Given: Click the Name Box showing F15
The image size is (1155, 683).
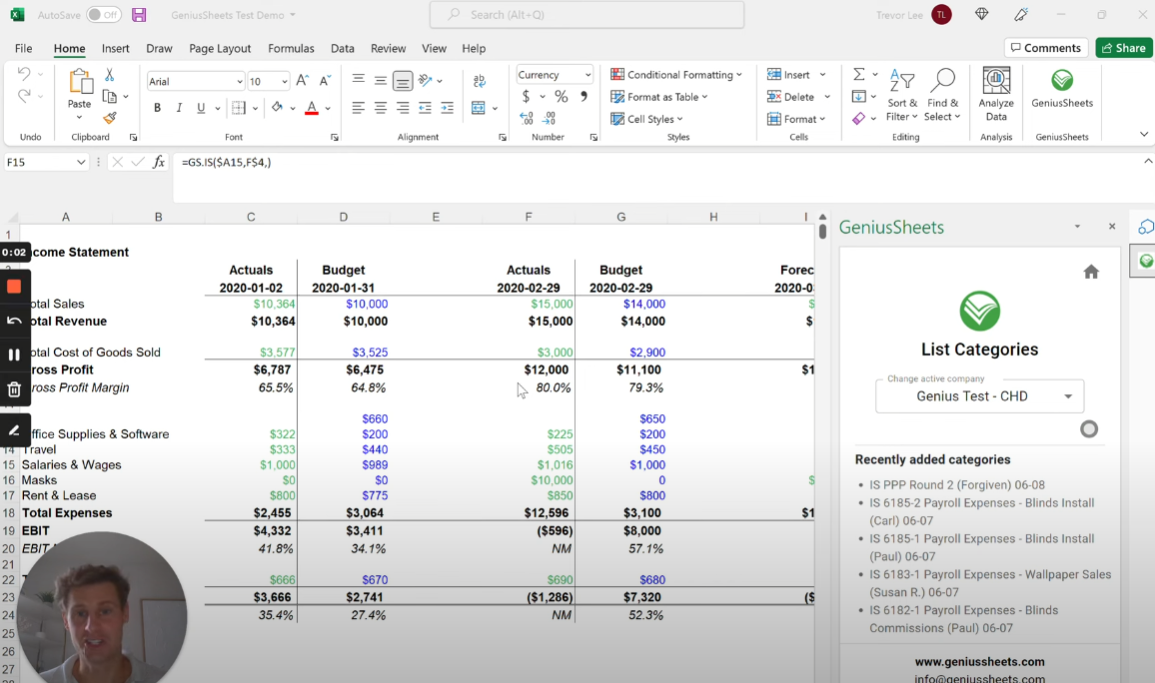Looking at the screenshot, I should point(46,162).
